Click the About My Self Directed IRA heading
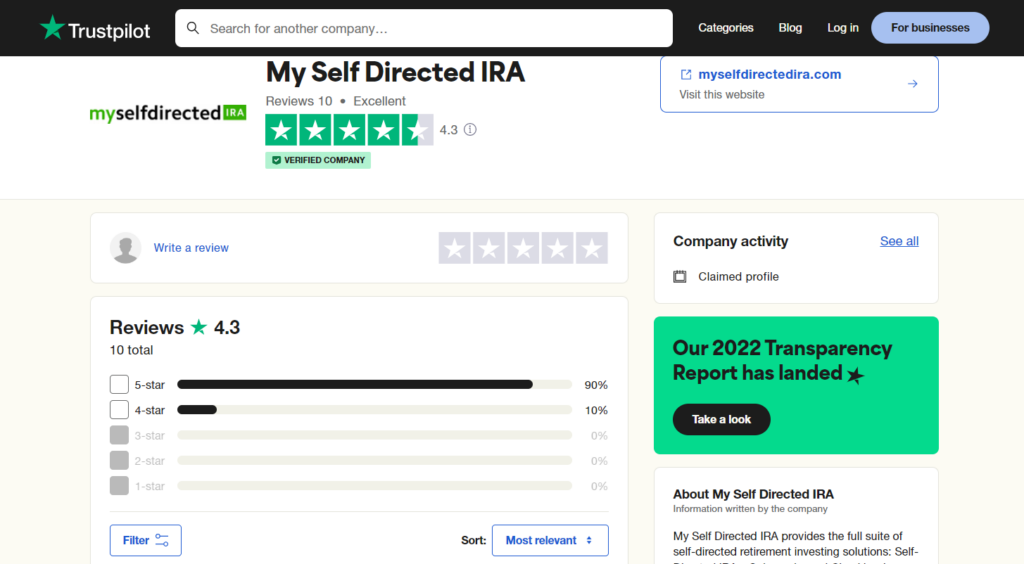 click(754, 494)
